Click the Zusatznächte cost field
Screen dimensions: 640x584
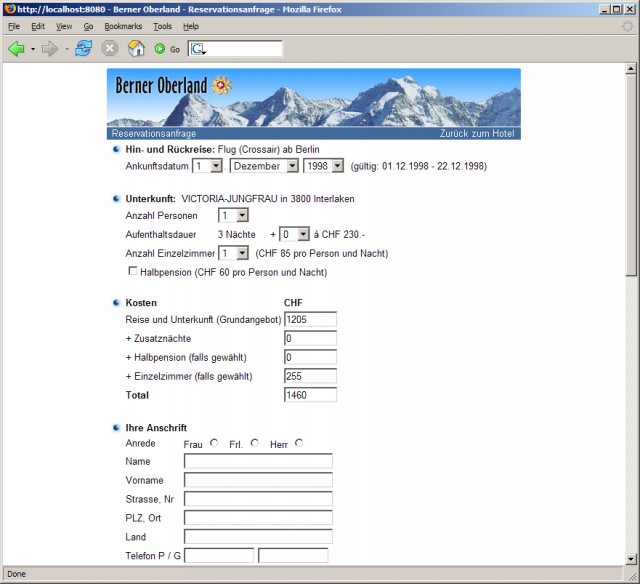[311, 338]
